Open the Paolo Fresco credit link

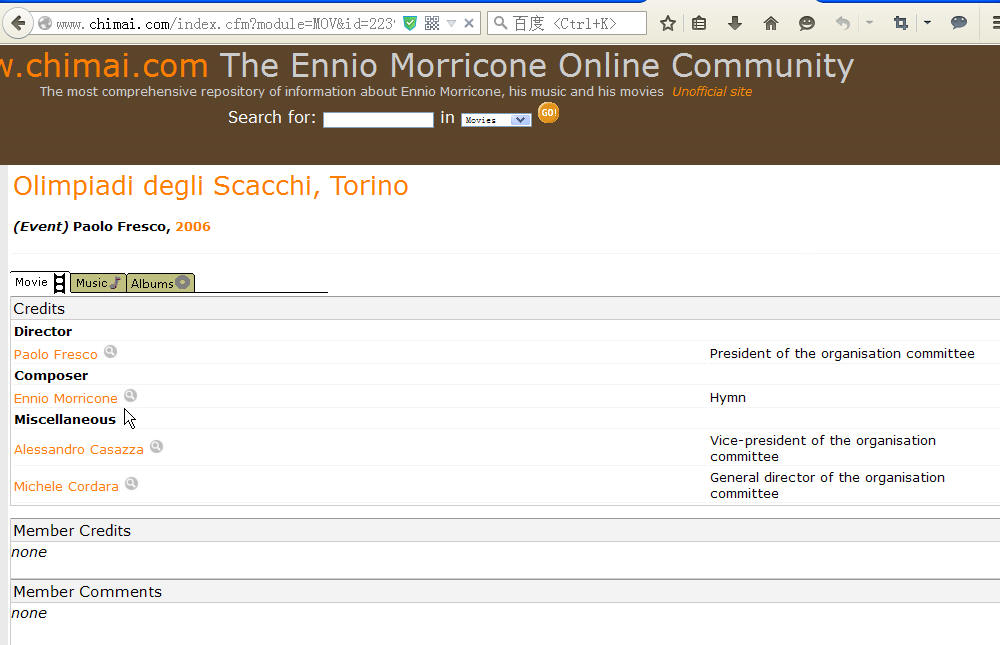[x=55, y=354]
